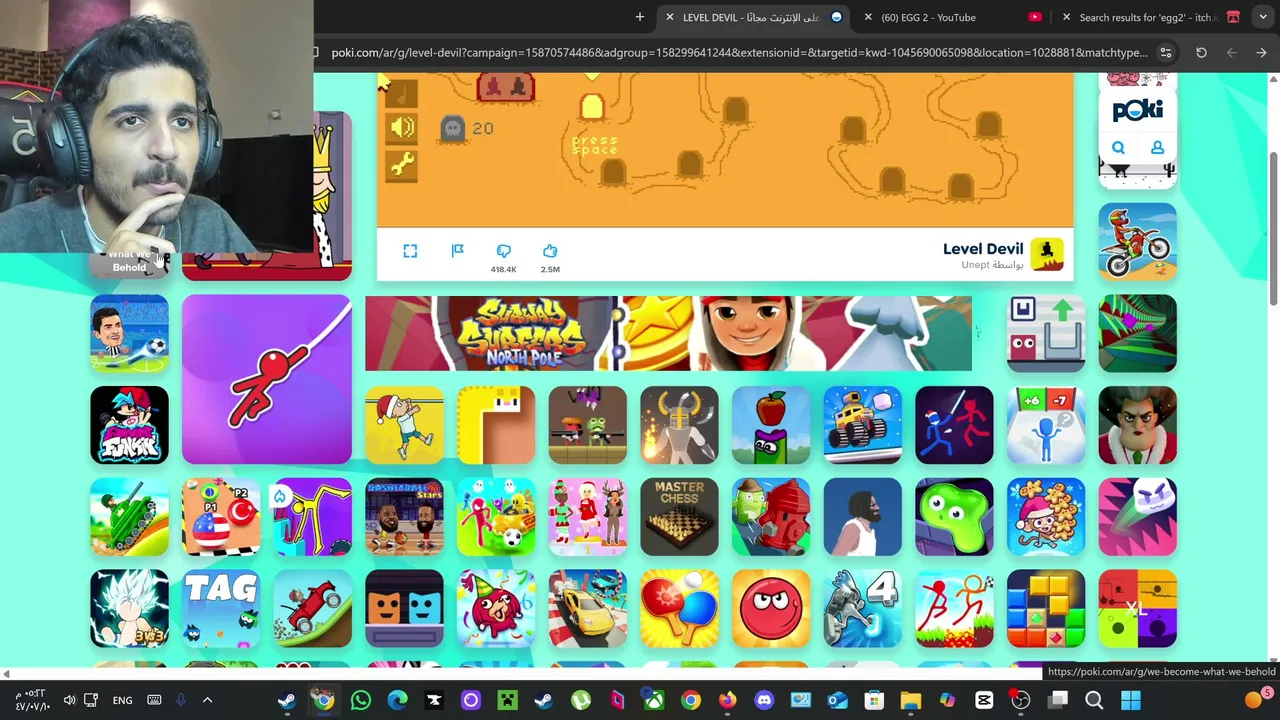1280x720 pixels.
Task: Open the red stickman hook game
Action: click(267, 379)
